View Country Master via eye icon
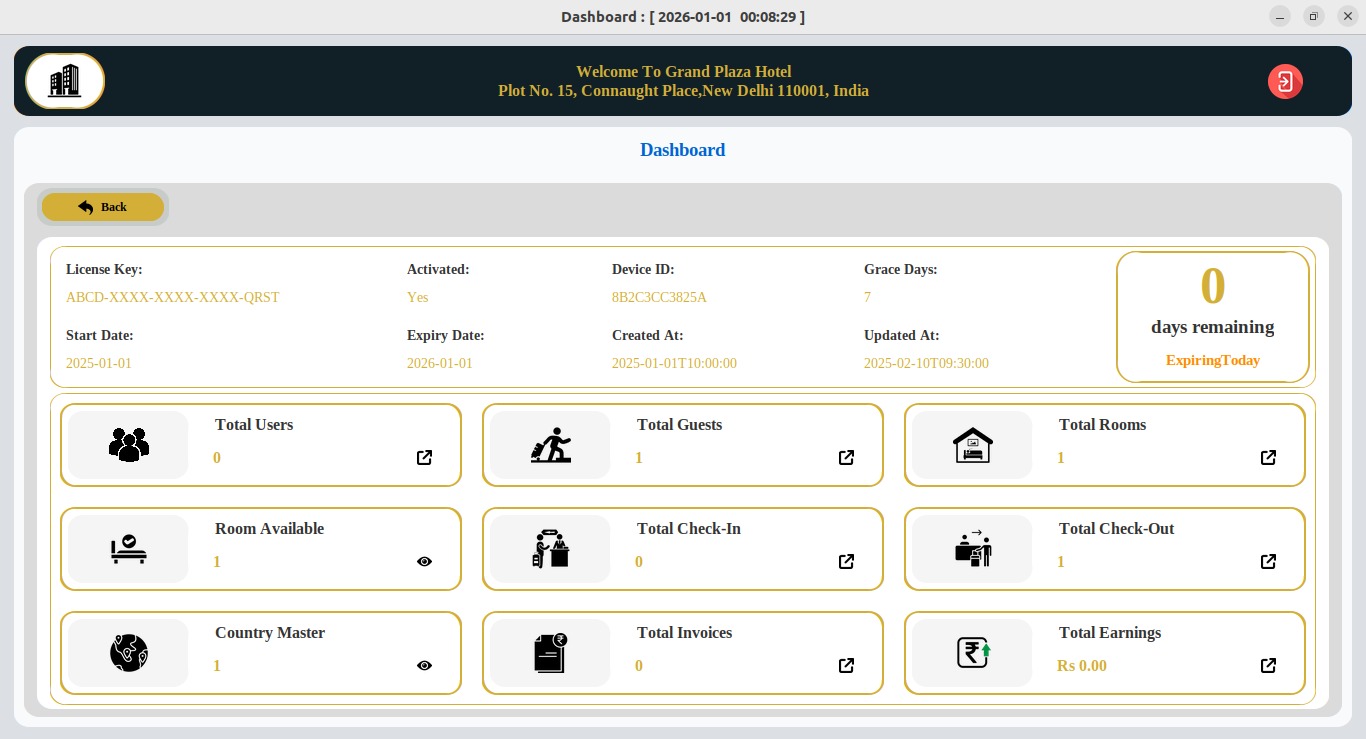Screen dimensions: 1366x739 (424, 666)
